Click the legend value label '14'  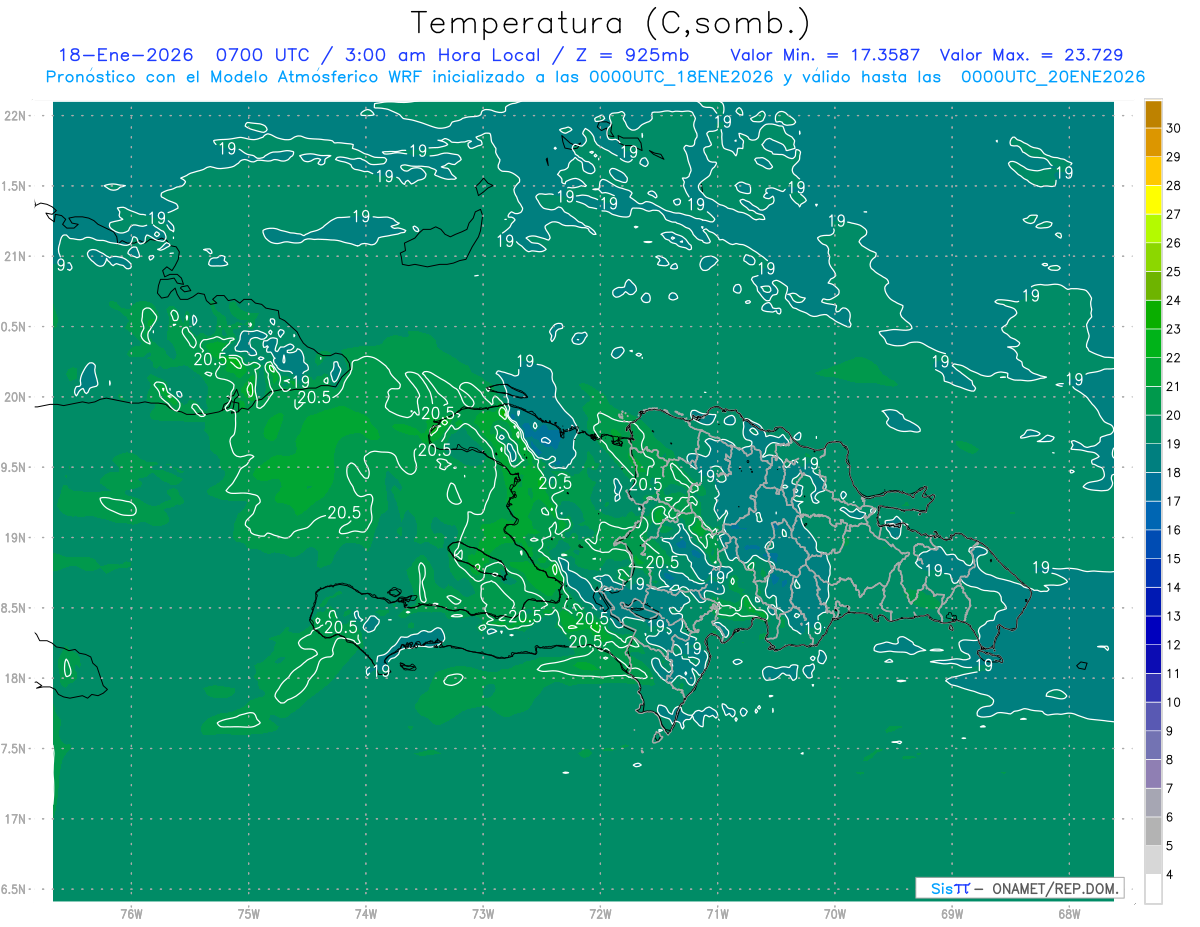1174,587
